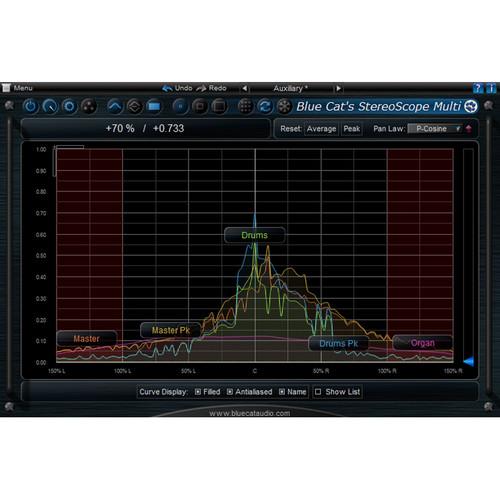Select the medium-size square toolbar icon
Viewport: 500px width, 500px height.
point(200,107)
